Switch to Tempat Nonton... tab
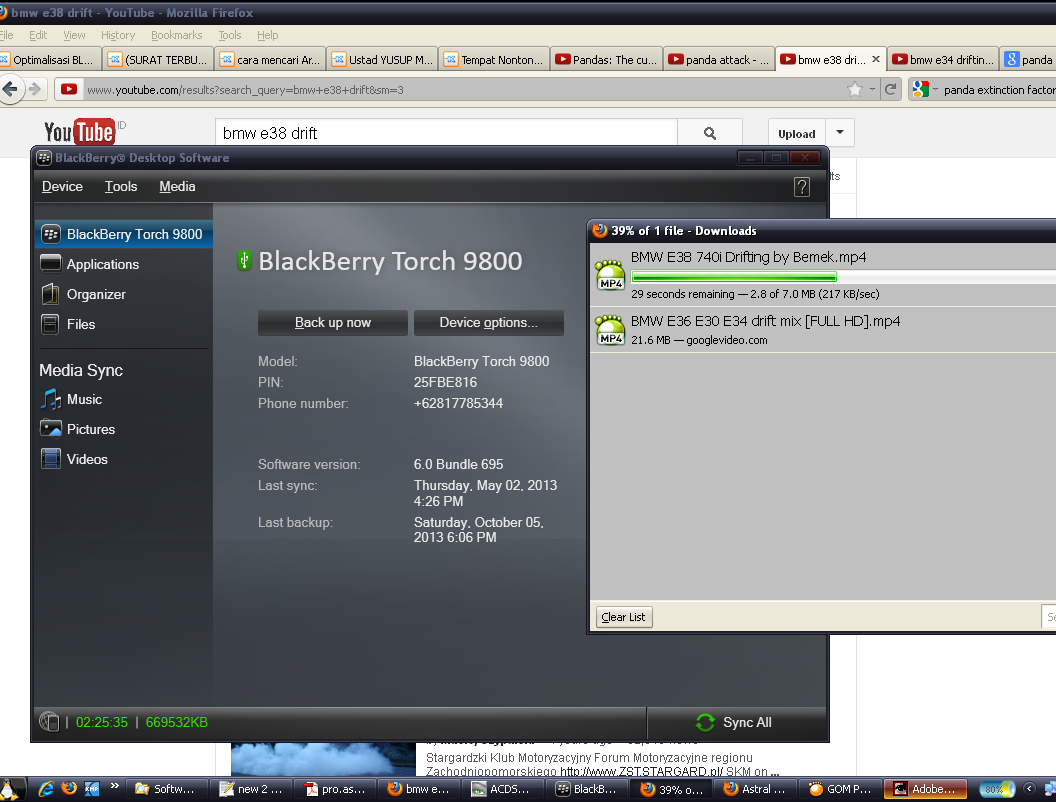The width and height of the screenshot is (1056, 802). [494, 60]
